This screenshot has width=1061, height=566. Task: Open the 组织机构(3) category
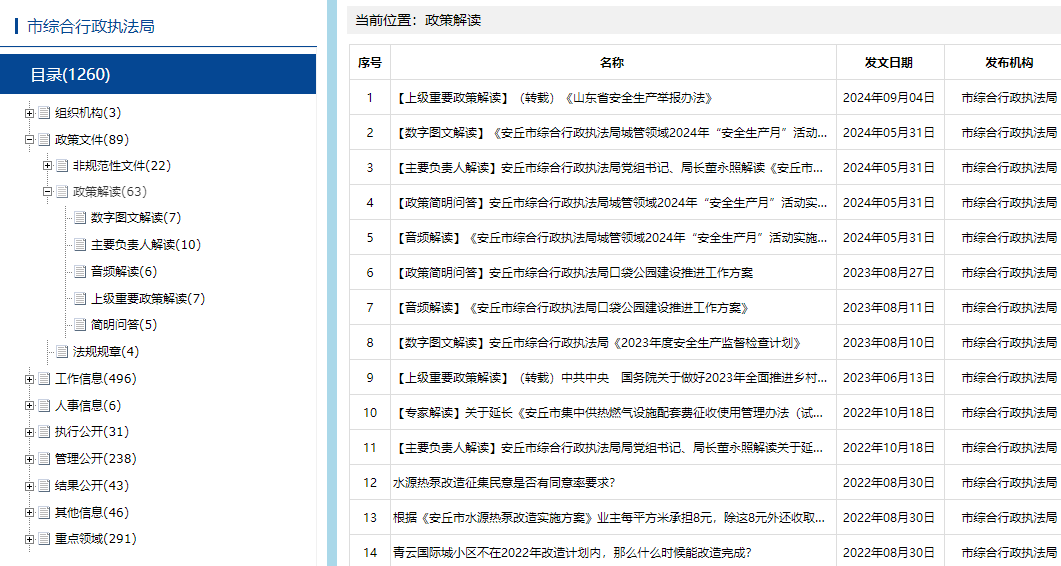88,113
